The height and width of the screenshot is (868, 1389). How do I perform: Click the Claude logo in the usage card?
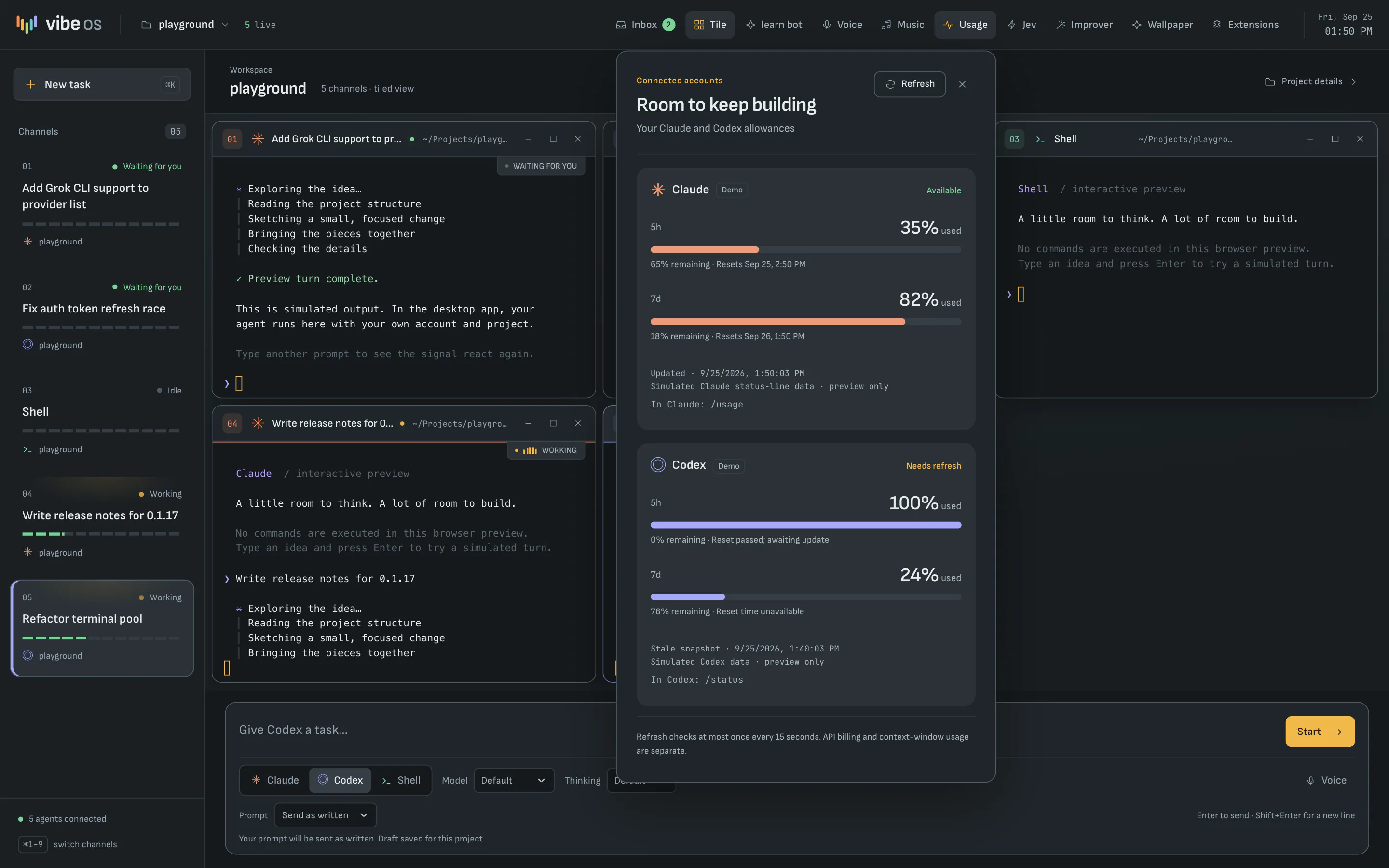658,190
